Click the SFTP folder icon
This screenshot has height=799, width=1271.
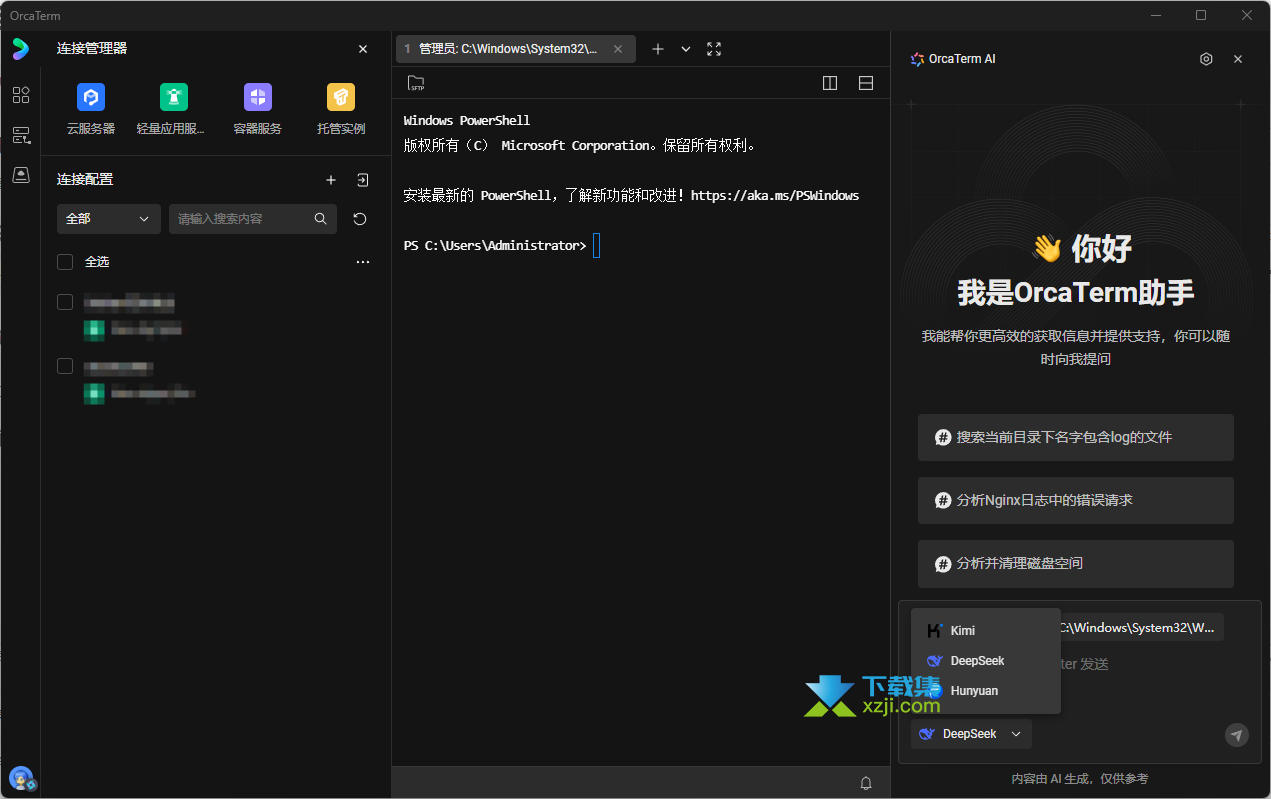(416, 83)
